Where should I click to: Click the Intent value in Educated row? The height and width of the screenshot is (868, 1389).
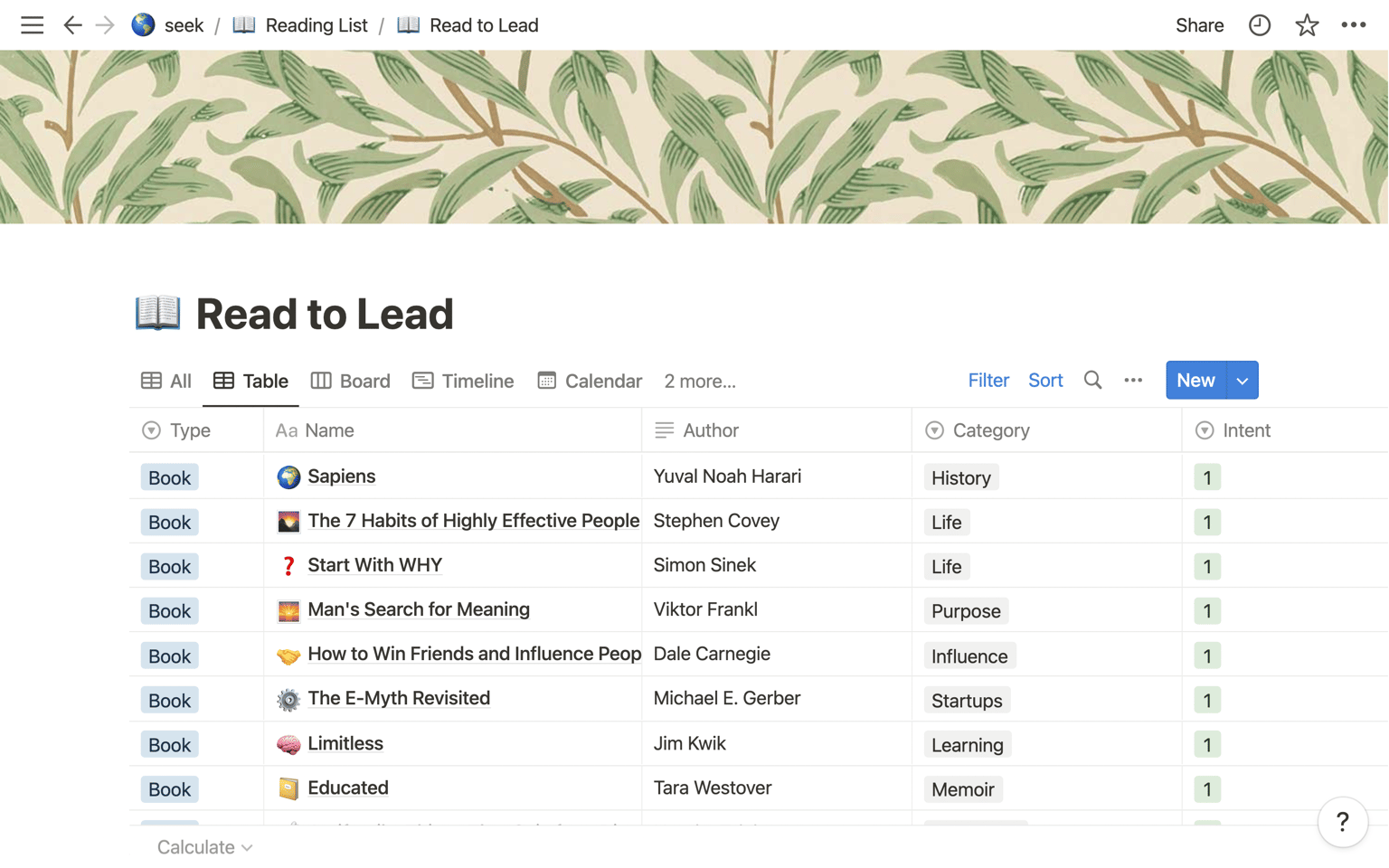(x=1207, y=789)
